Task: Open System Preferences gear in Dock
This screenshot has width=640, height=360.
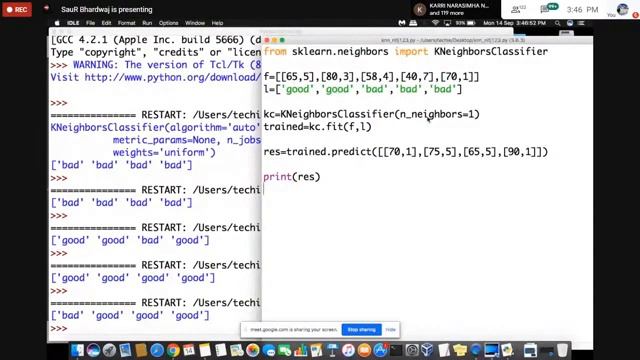Action: (x=412, y=350)
